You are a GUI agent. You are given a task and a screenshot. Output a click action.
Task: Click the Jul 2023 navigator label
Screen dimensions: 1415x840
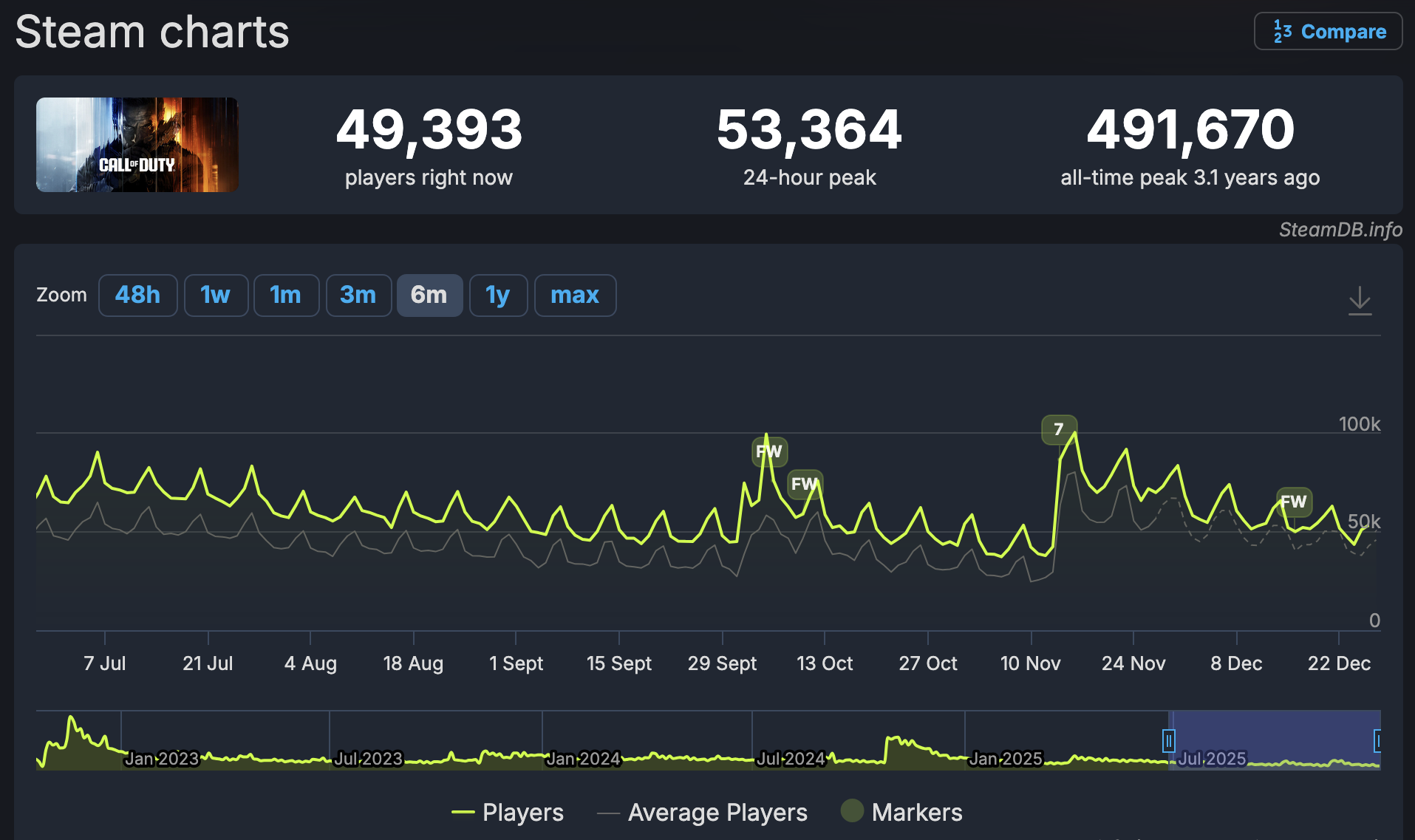coord(369,759)
